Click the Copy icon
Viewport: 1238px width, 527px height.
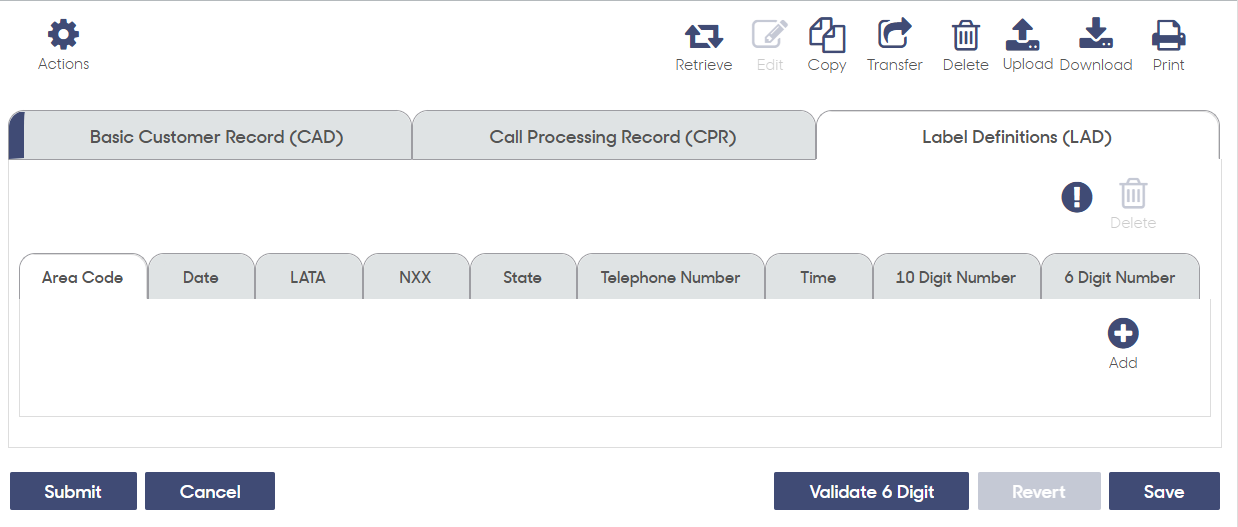pyautogui.click(x=827, y=35)
